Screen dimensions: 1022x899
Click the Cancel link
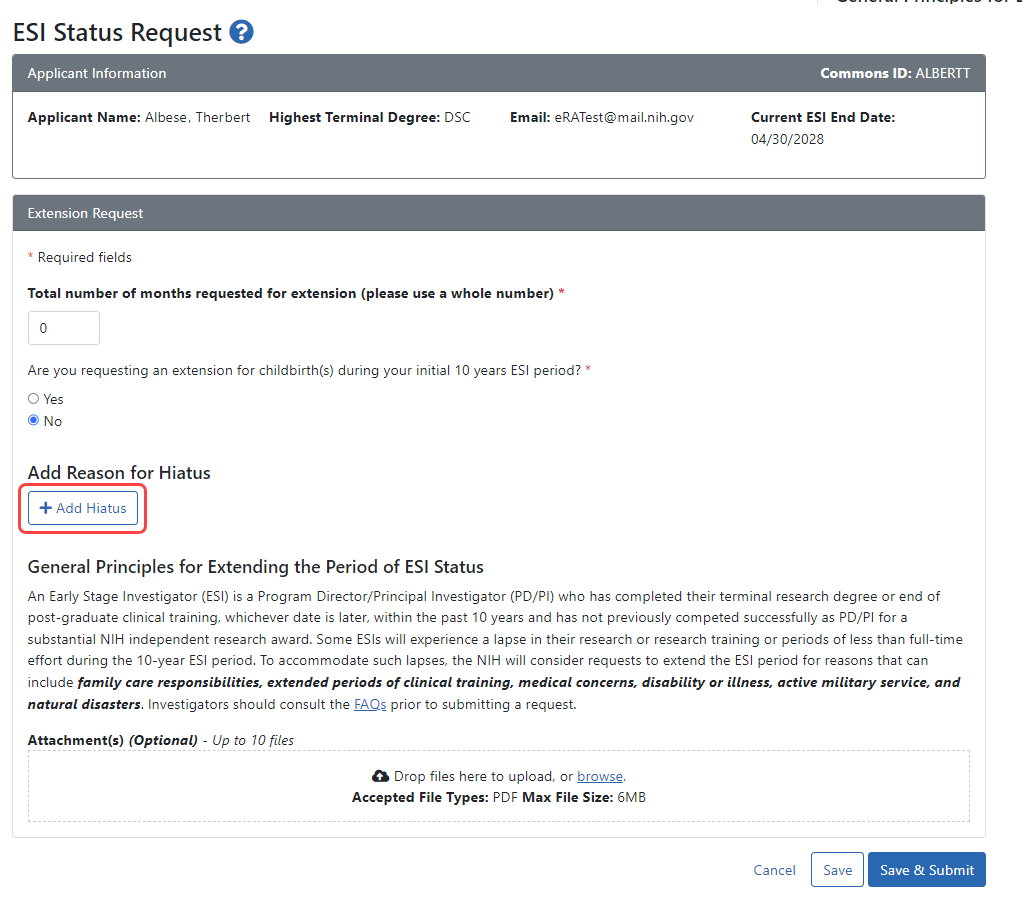(x=774, y=870)
